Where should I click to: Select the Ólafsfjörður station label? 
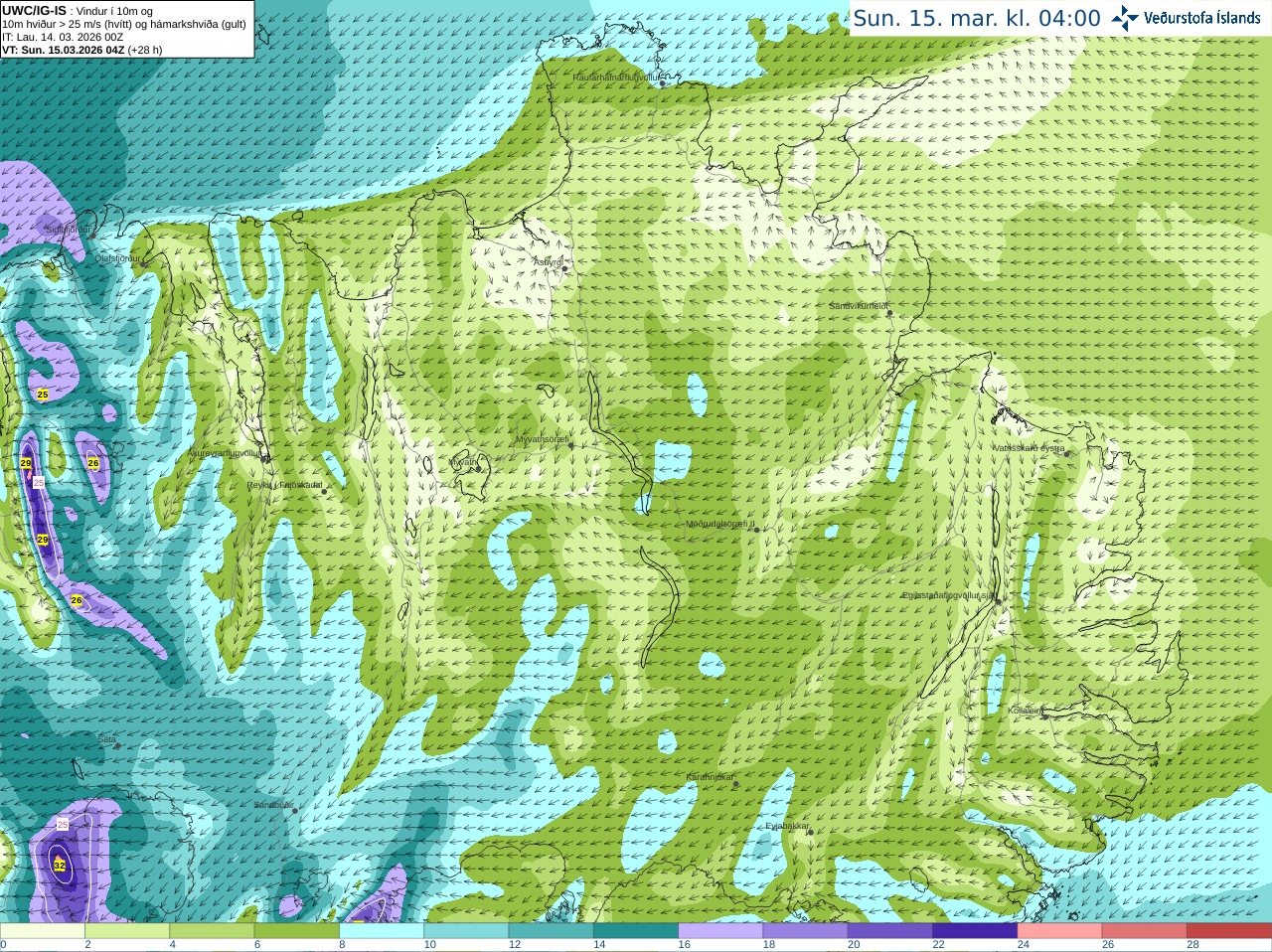tap(117, 258)
